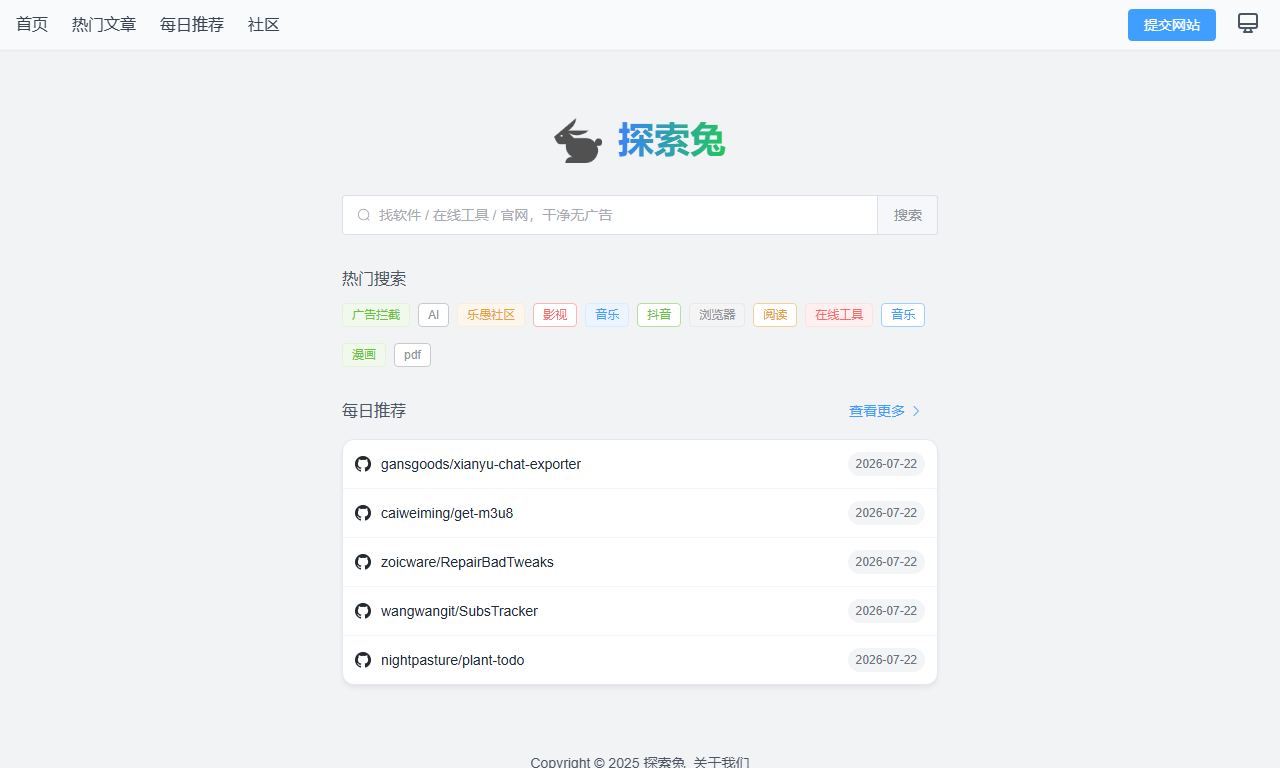Open gansgoods/xianyu-chat-exporter entry
The image size is (1280, 768).
click(x=640, y=464)
